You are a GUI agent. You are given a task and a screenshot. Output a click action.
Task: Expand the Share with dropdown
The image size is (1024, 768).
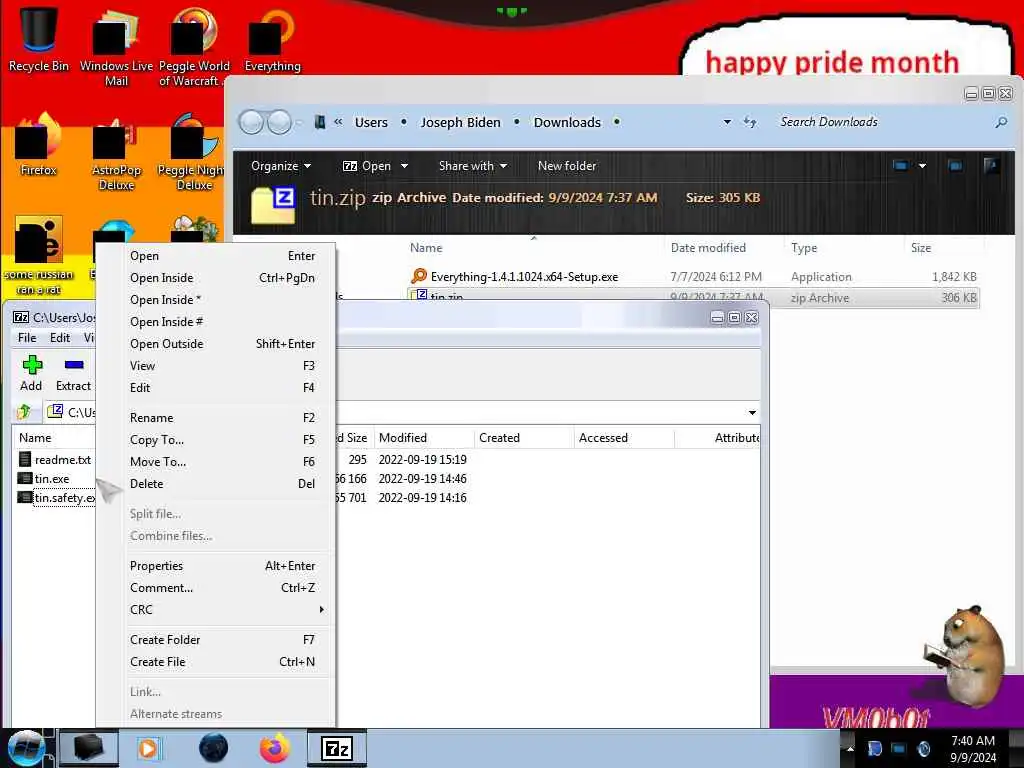pyautogui.click(x=473, y=166)
